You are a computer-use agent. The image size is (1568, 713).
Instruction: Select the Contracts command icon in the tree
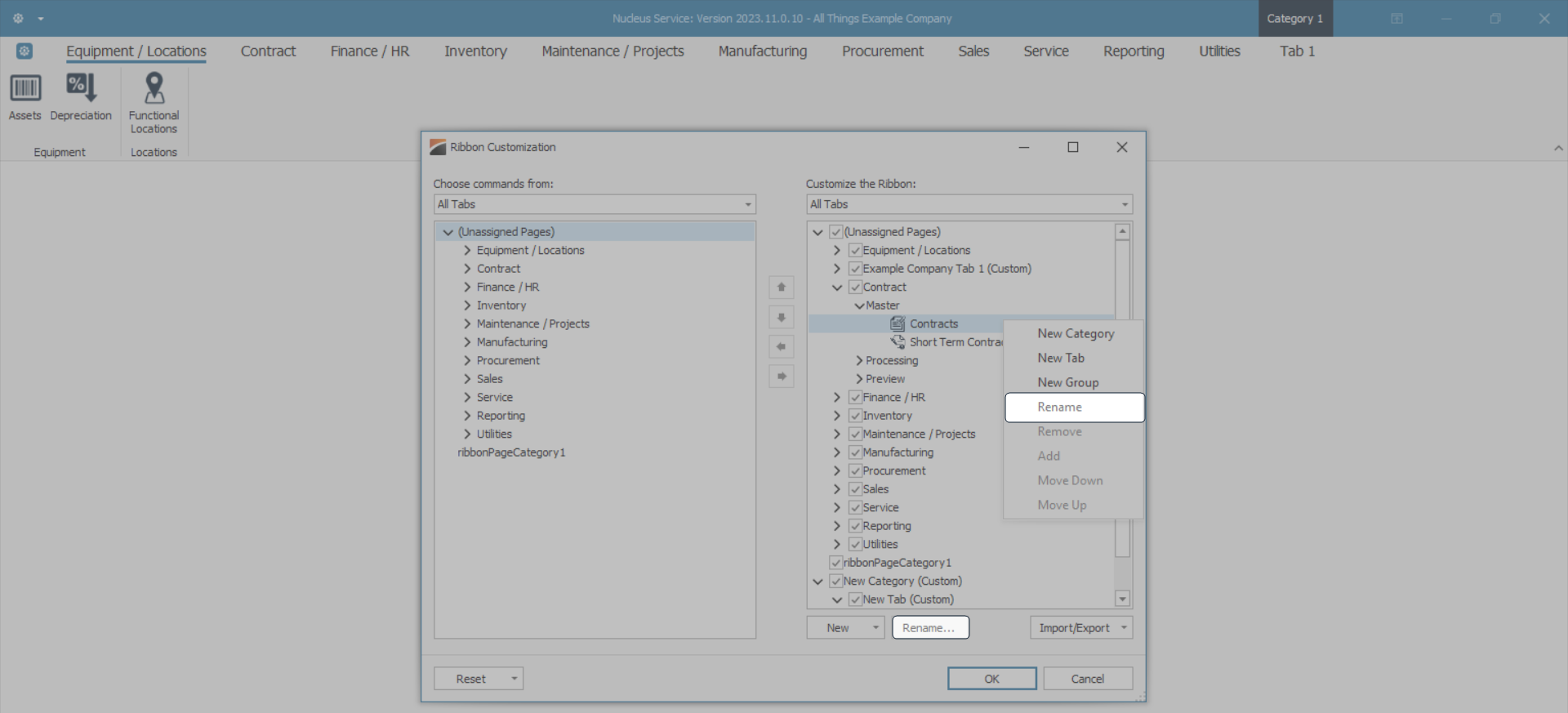(x=898, y=323)
